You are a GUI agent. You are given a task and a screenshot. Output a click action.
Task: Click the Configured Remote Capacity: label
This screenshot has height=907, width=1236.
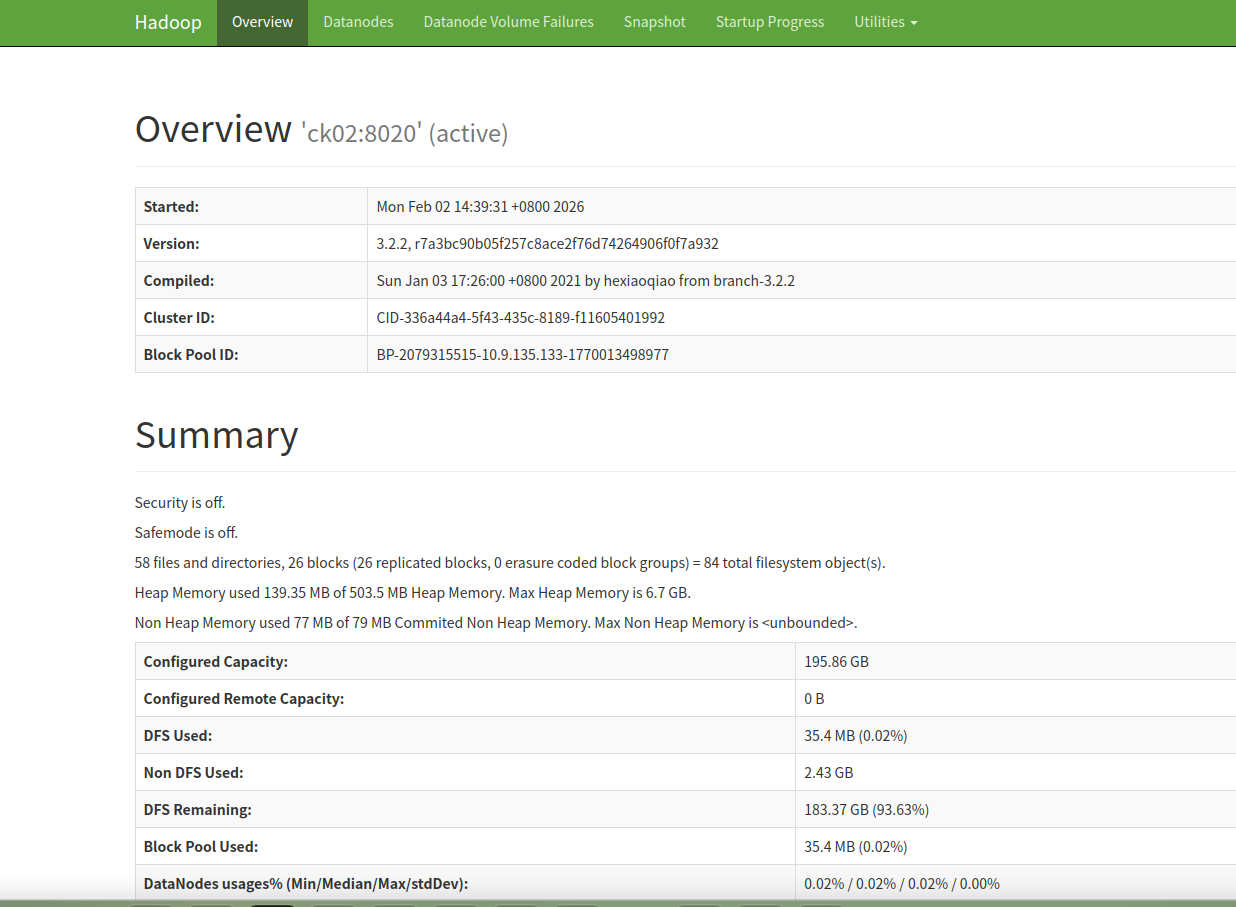pos(244,699)
